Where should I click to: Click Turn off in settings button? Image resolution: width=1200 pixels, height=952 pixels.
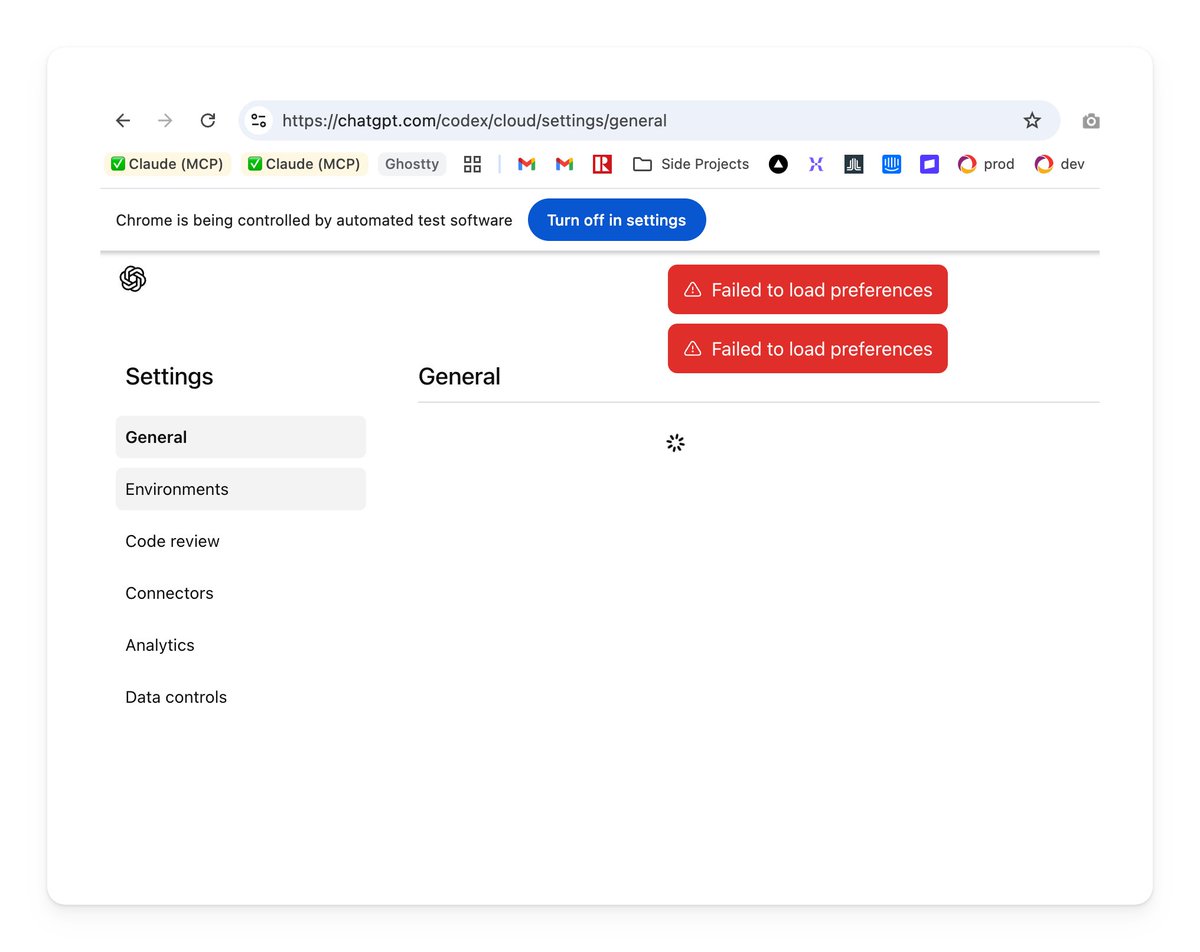(x=617, y=220)
